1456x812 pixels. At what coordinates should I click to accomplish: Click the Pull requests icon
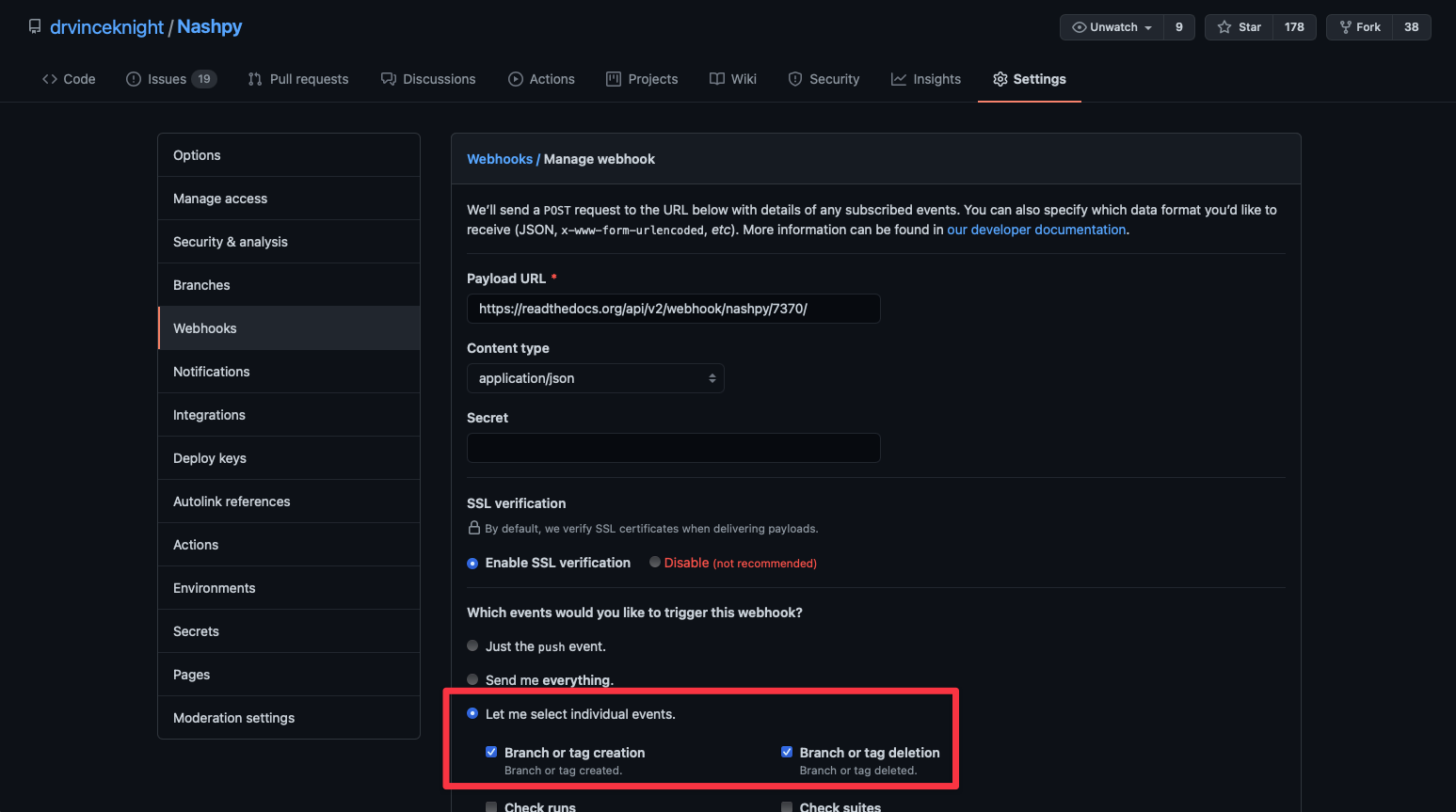(255, 79)
